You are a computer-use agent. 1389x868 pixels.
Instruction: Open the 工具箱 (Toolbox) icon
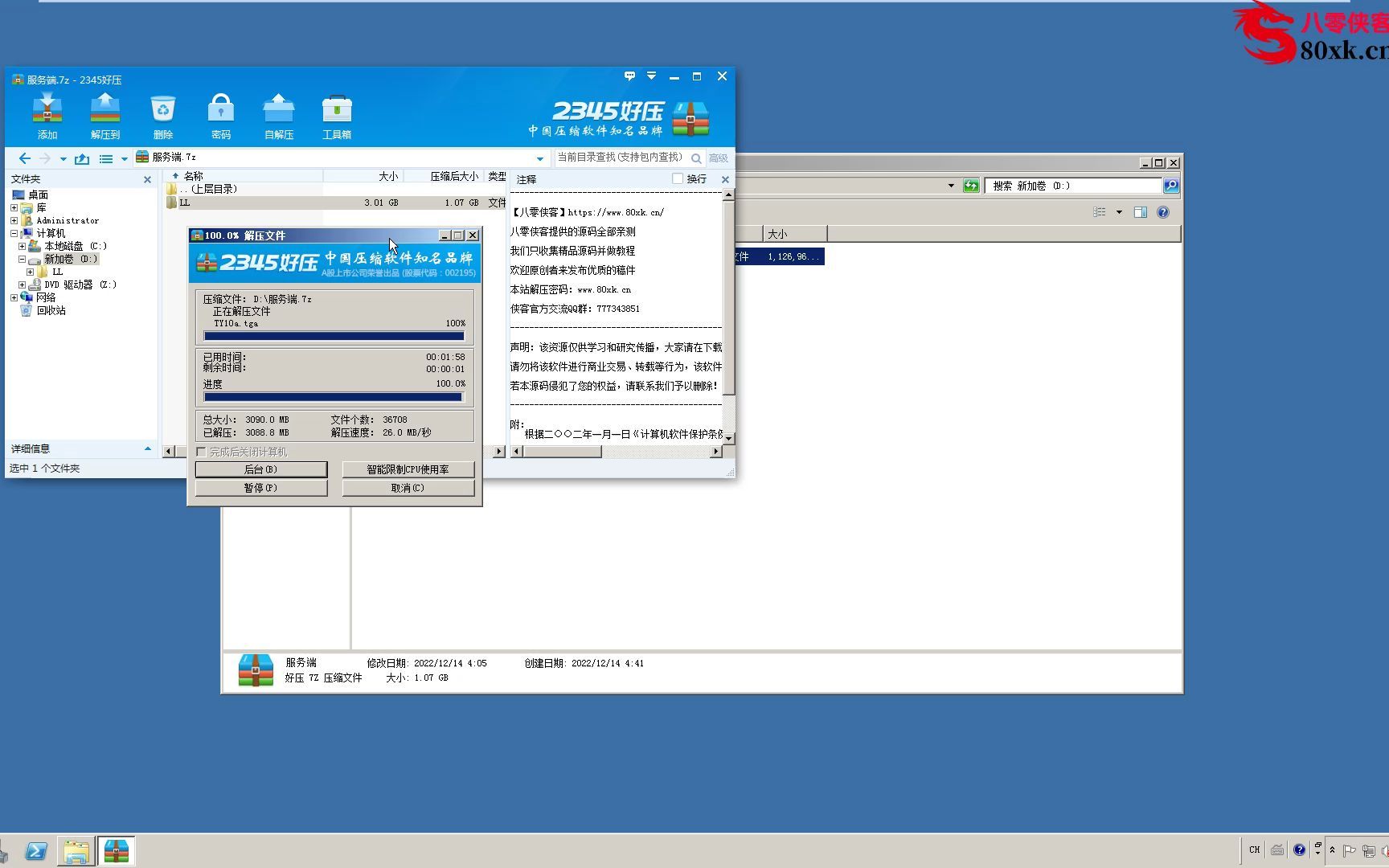337,116
